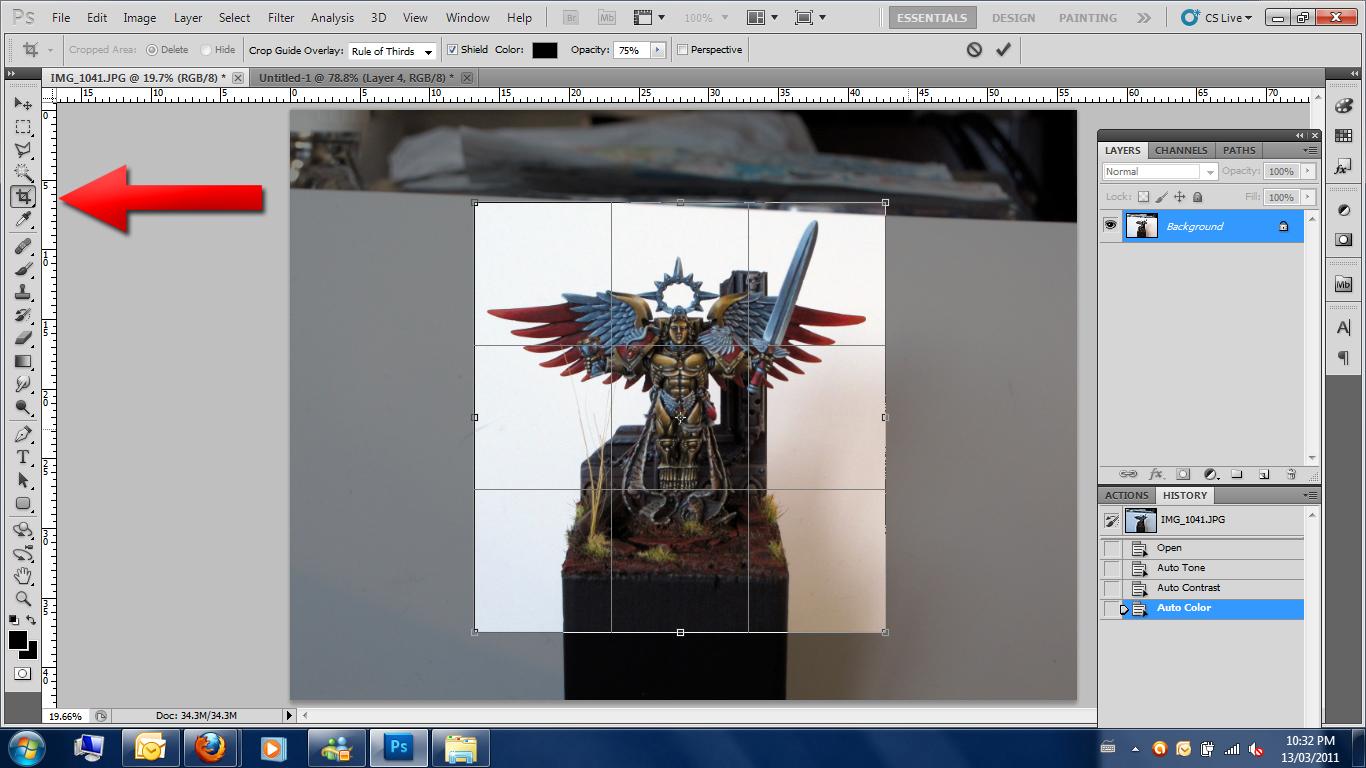Create new fill or adjustment layer
Viewport: 1366px width, 768px height.
click(1210, 474)
